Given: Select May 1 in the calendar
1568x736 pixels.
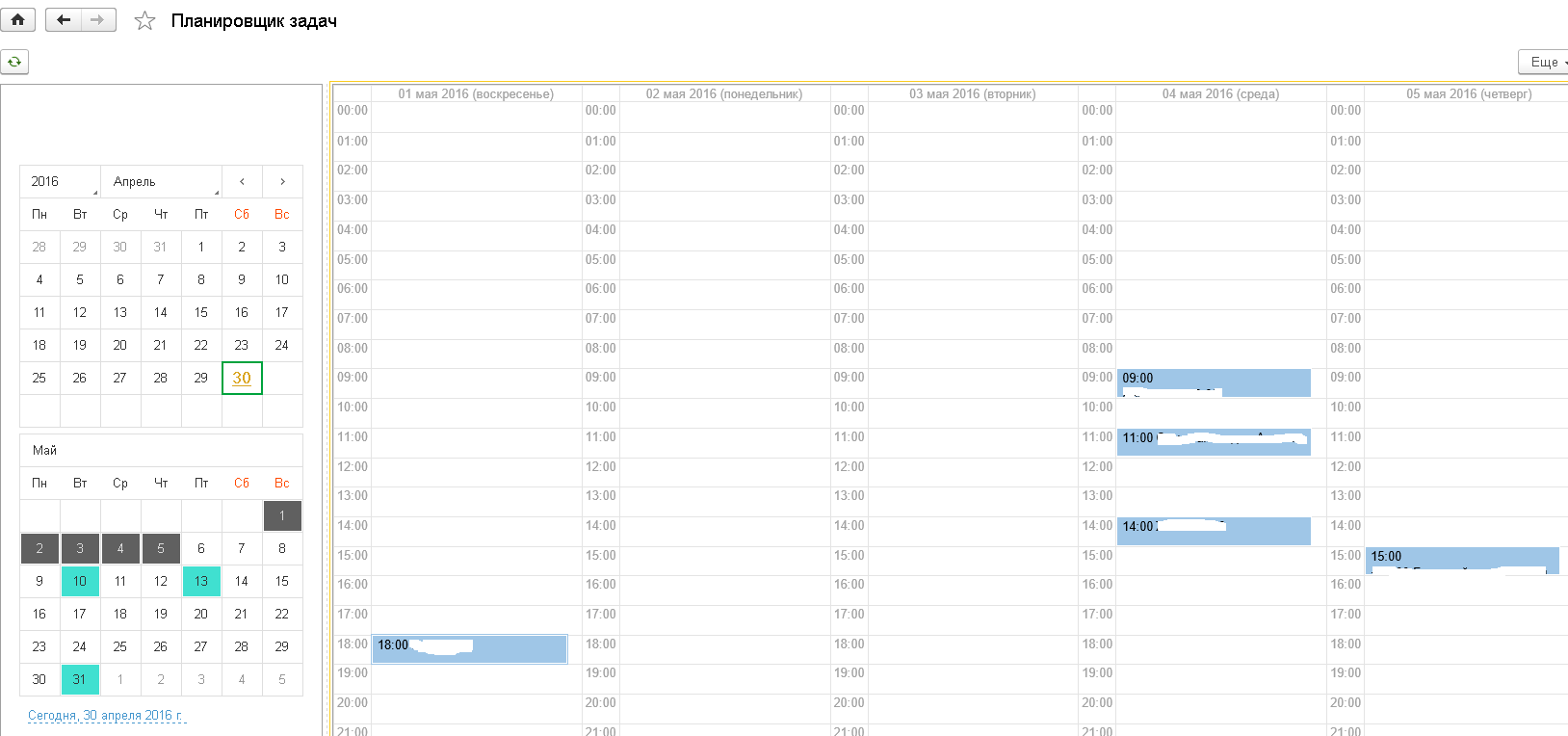Looking at the screenshot, I should [282, 515].
